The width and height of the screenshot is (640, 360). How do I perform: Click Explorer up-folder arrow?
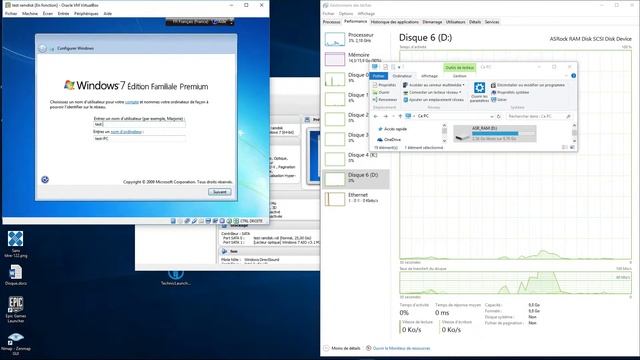tap(400, 116)
